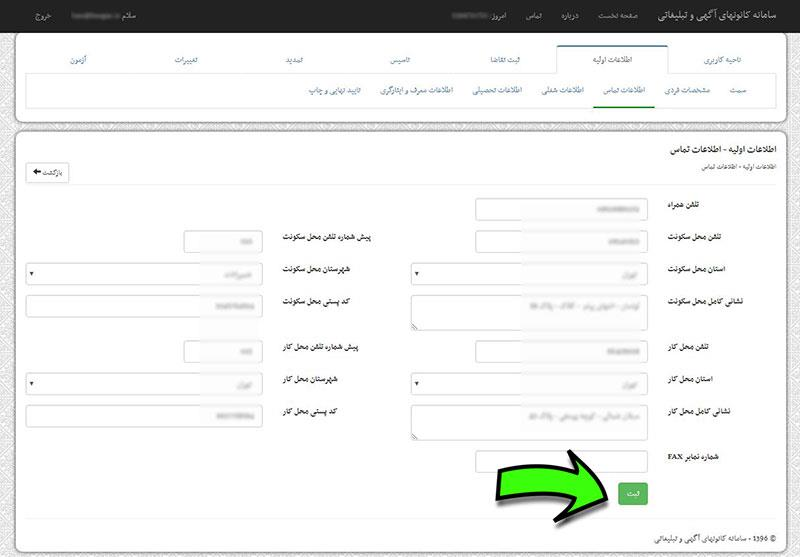The height and width of the screenshot is (557, 800).
Task: Switch to the ناحیه کاربری tab
Action: click(722, 60)
